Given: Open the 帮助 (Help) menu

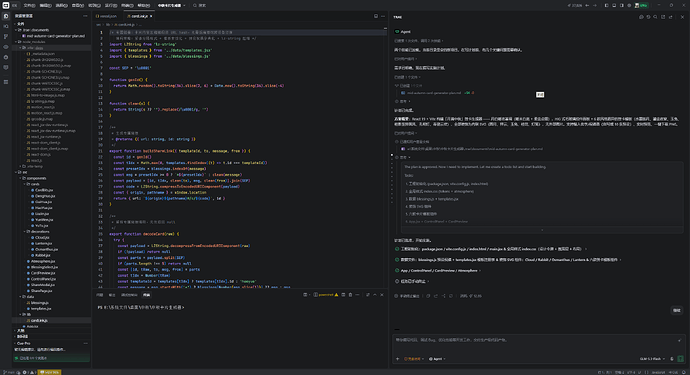Looking at the screenshot, I should tap(143, 5).
